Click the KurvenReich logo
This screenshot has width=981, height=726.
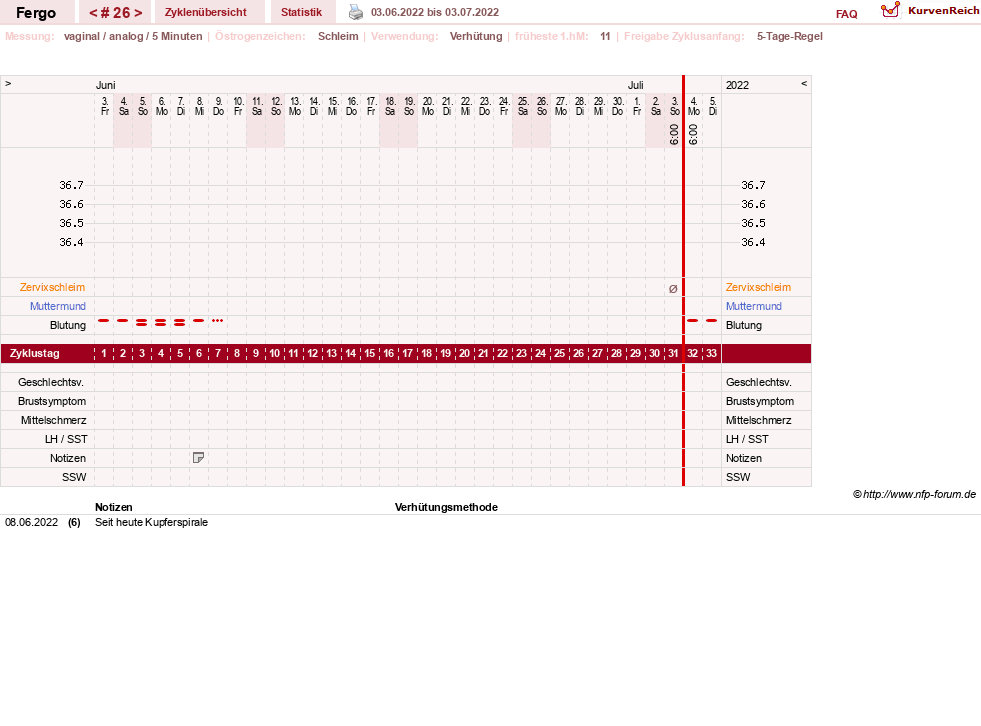pos(930,11)
